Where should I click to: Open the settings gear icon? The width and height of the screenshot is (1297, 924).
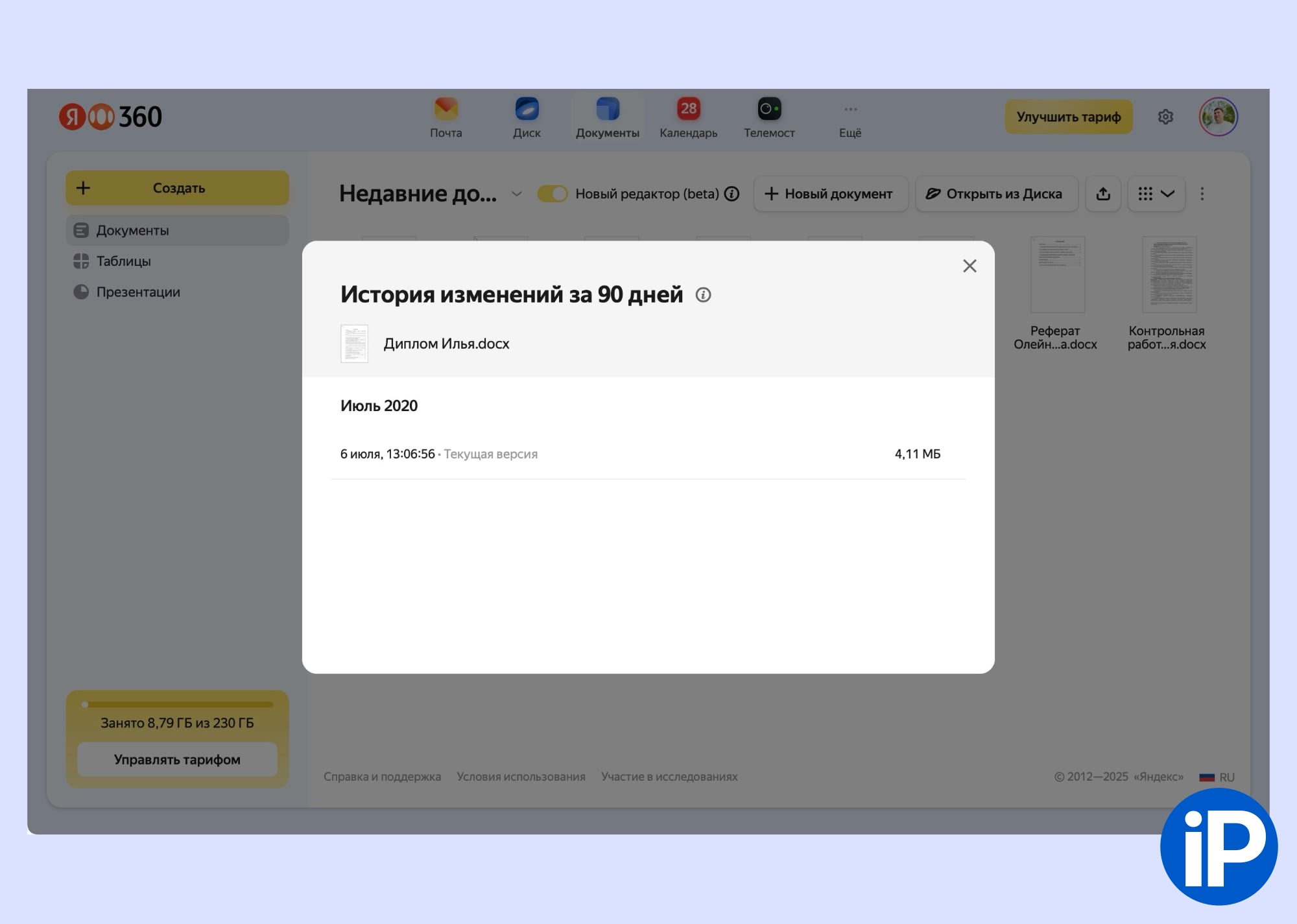[x=1165, y=117]
